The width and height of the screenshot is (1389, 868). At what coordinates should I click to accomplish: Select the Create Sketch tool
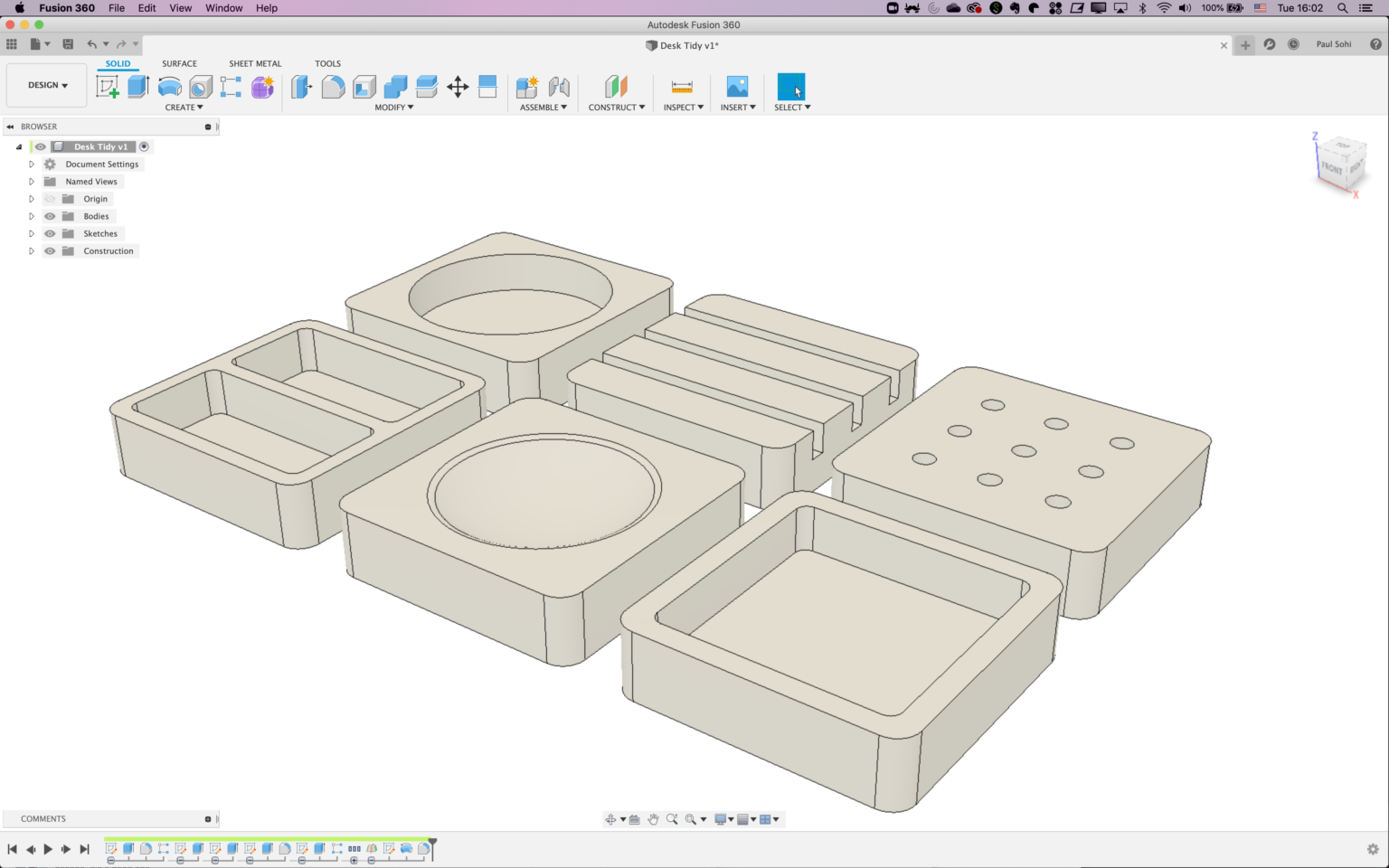pyautogui.click(x=108, y=86)
